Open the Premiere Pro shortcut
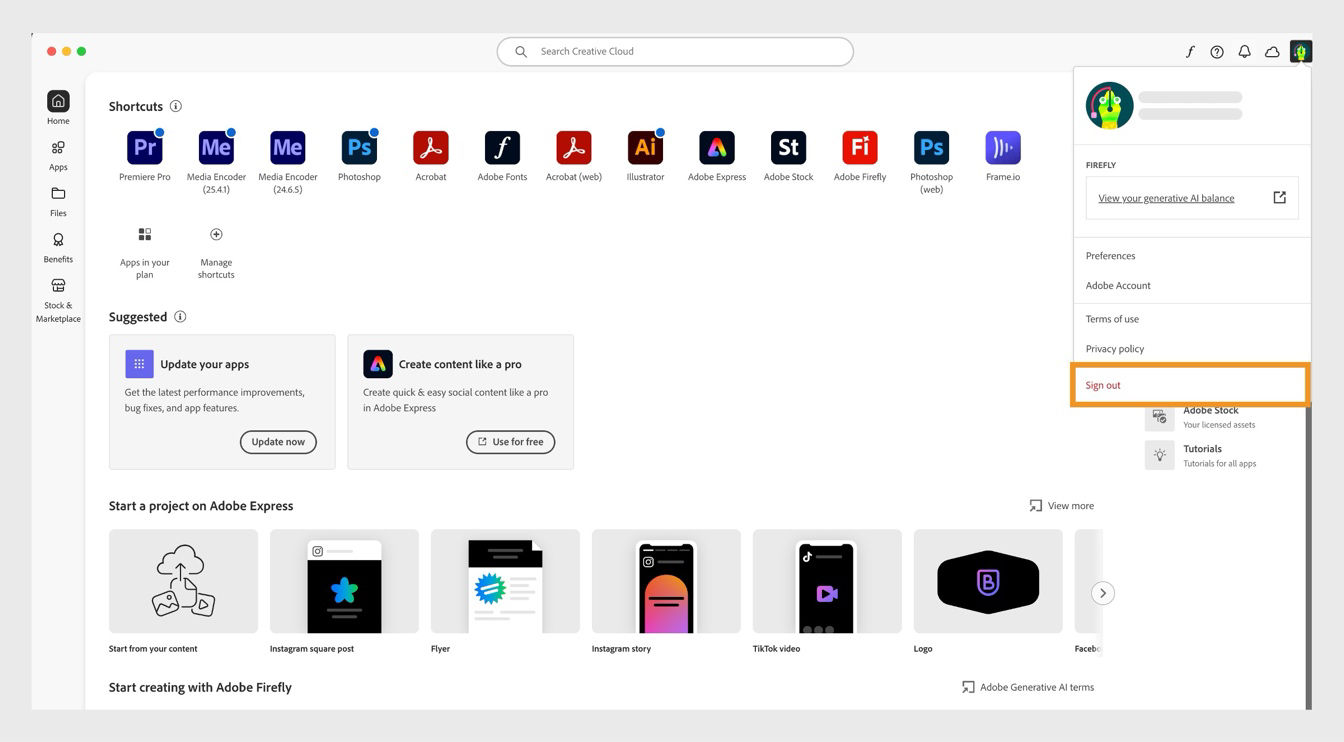The image size is (1344, 742). pos(144,148)
